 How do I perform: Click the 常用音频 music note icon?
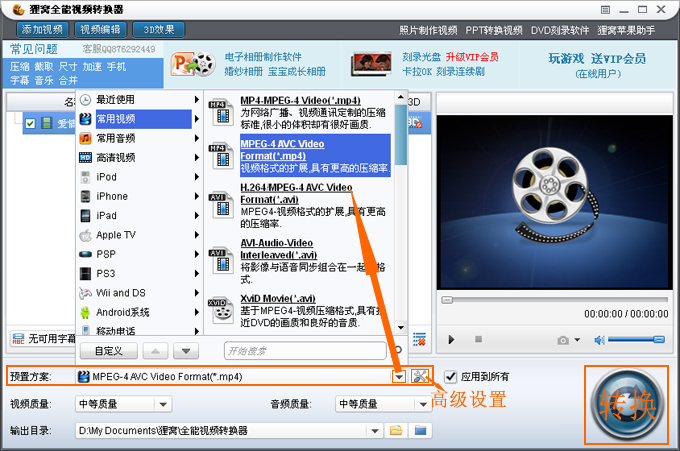85,138
